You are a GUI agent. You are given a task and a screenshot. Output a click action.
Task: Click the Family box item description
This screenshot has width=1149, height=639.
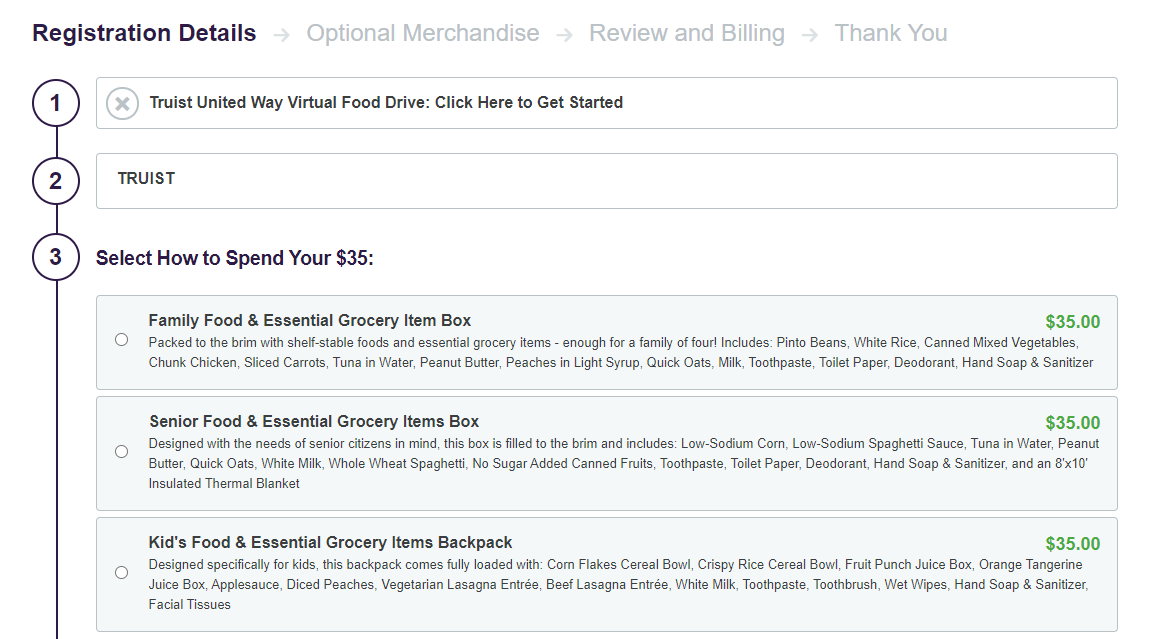(621, 352)
